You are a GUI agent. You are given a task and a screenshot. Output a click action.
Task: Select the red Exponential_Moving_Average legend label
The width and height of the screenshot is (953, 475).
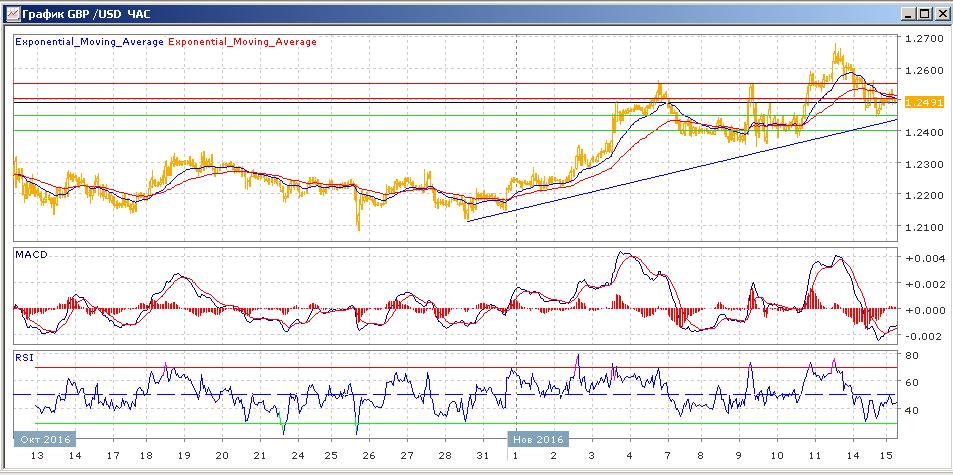(x=243, y=42)
